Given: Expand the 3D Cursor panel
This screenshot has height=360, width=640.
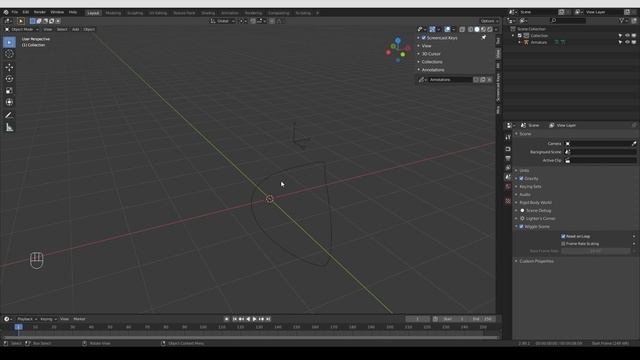Looking at the screenshot, I should coord(431,54).
